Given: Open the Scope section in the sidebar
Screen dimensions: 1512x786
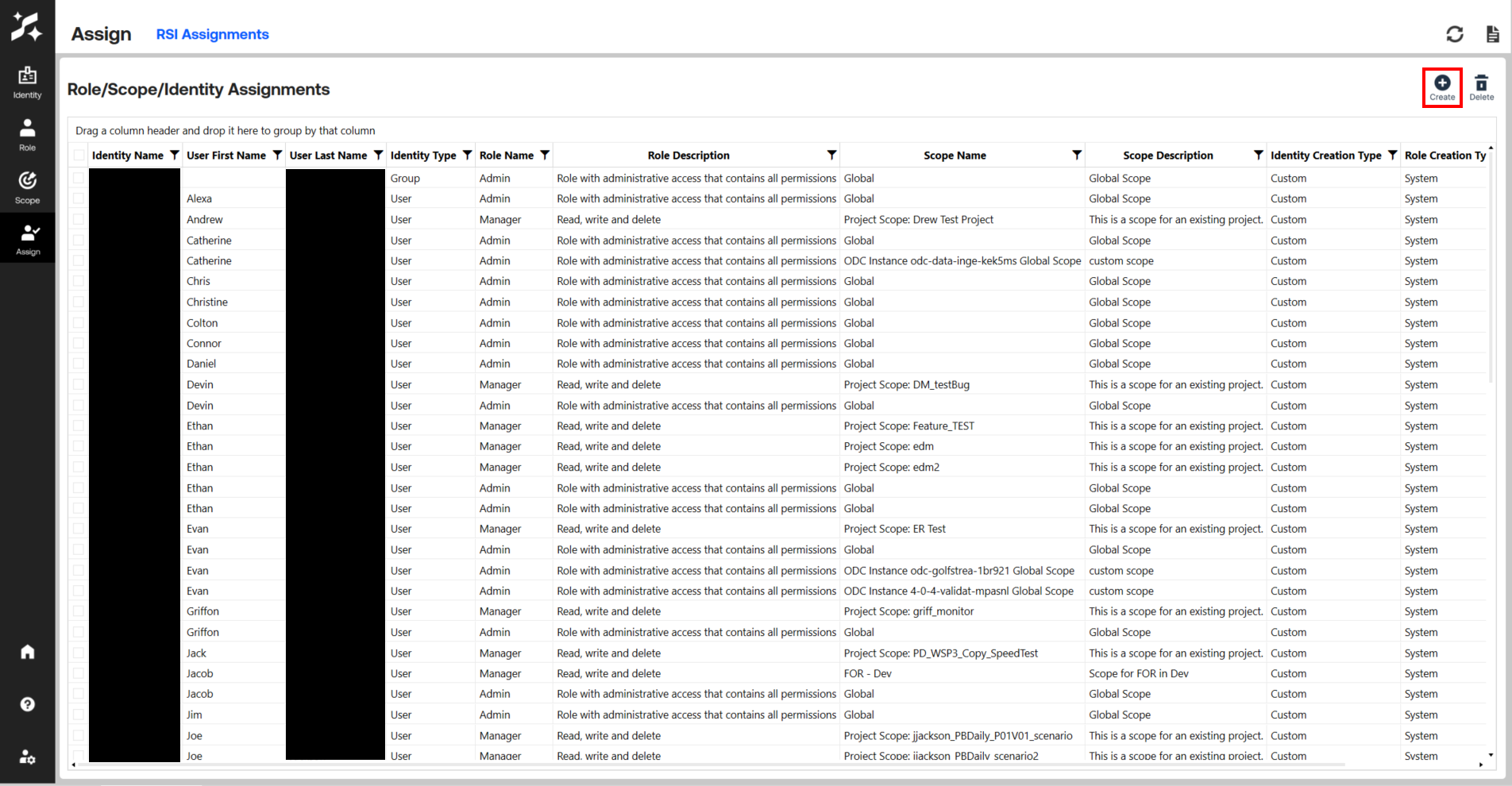Looking at the screenshot, I should click(x=27, y=188).
